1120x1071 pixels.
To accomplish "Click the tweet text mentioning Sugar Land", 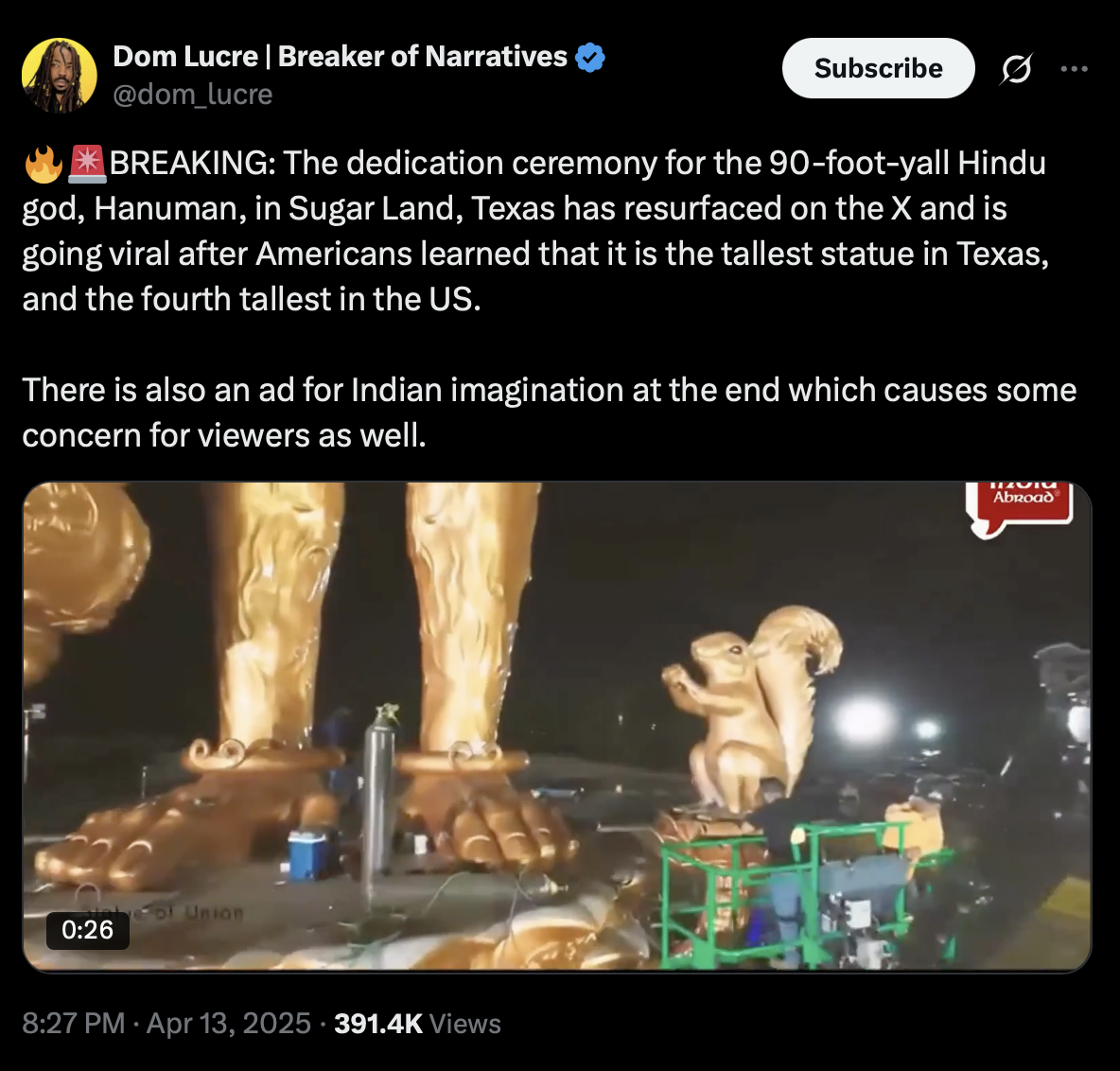I will coord(534,231).
